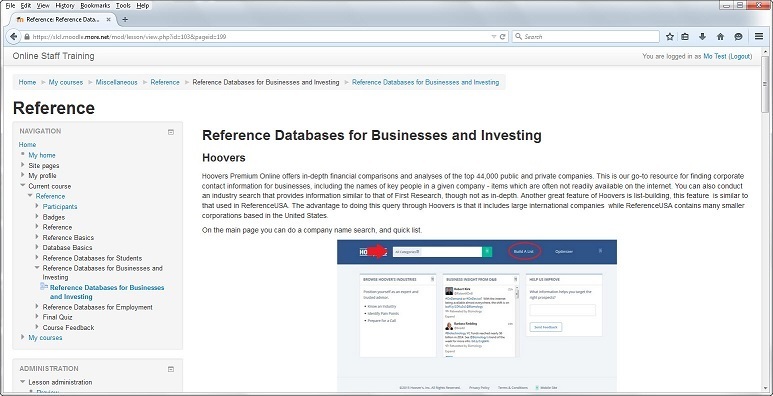The width and height of the screenshot is (773, 396).
Task: Expand the My profile tree node
Action: 23,175
